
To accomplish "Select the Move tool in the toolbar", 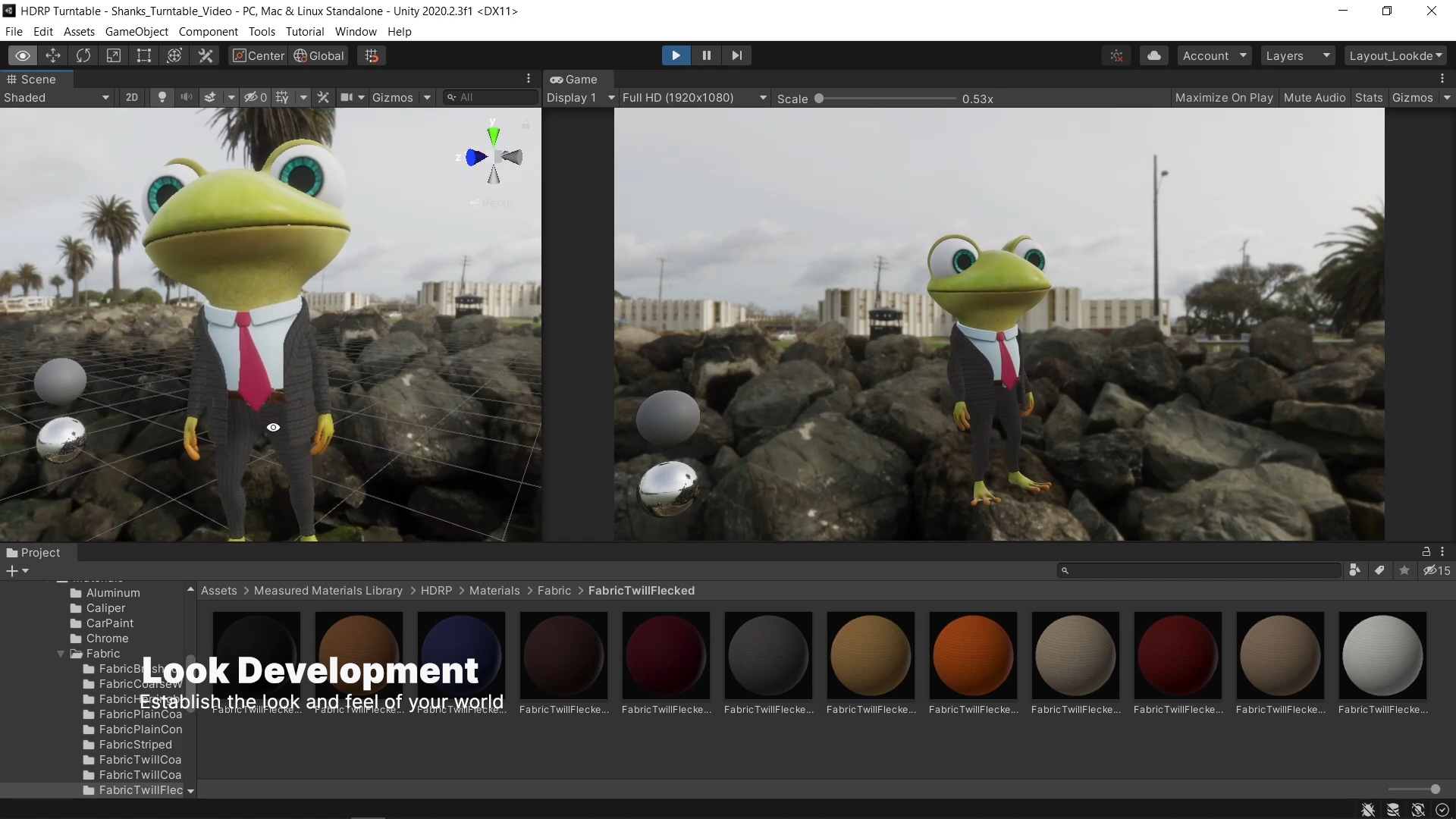I will [x=53, y=55].
